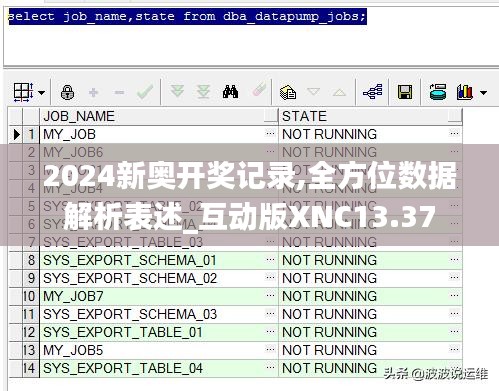
Task: Click the floppy disk save results icon
Action: (x=405, y=92)
